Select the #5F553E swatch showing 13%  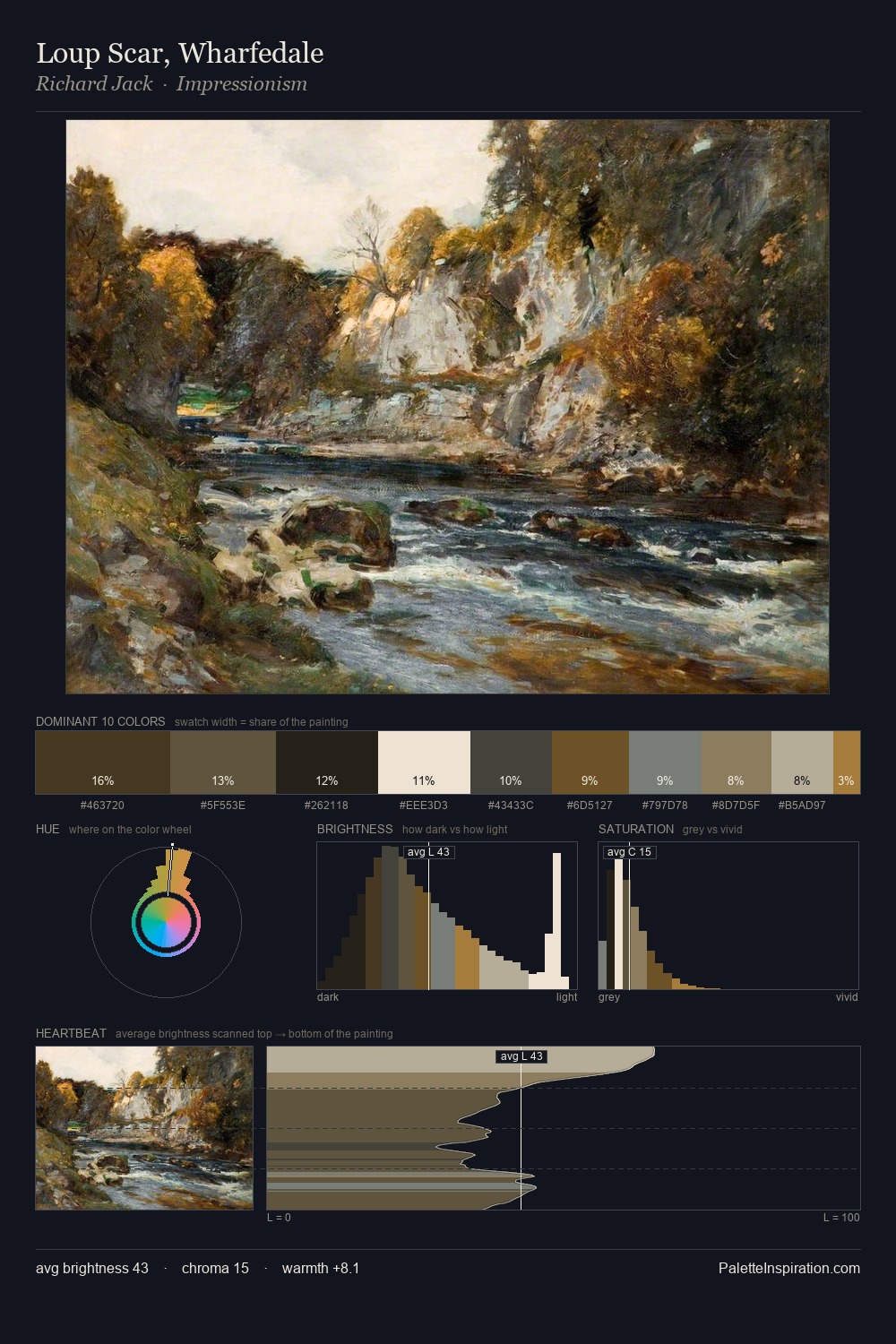tap(223, 762)
